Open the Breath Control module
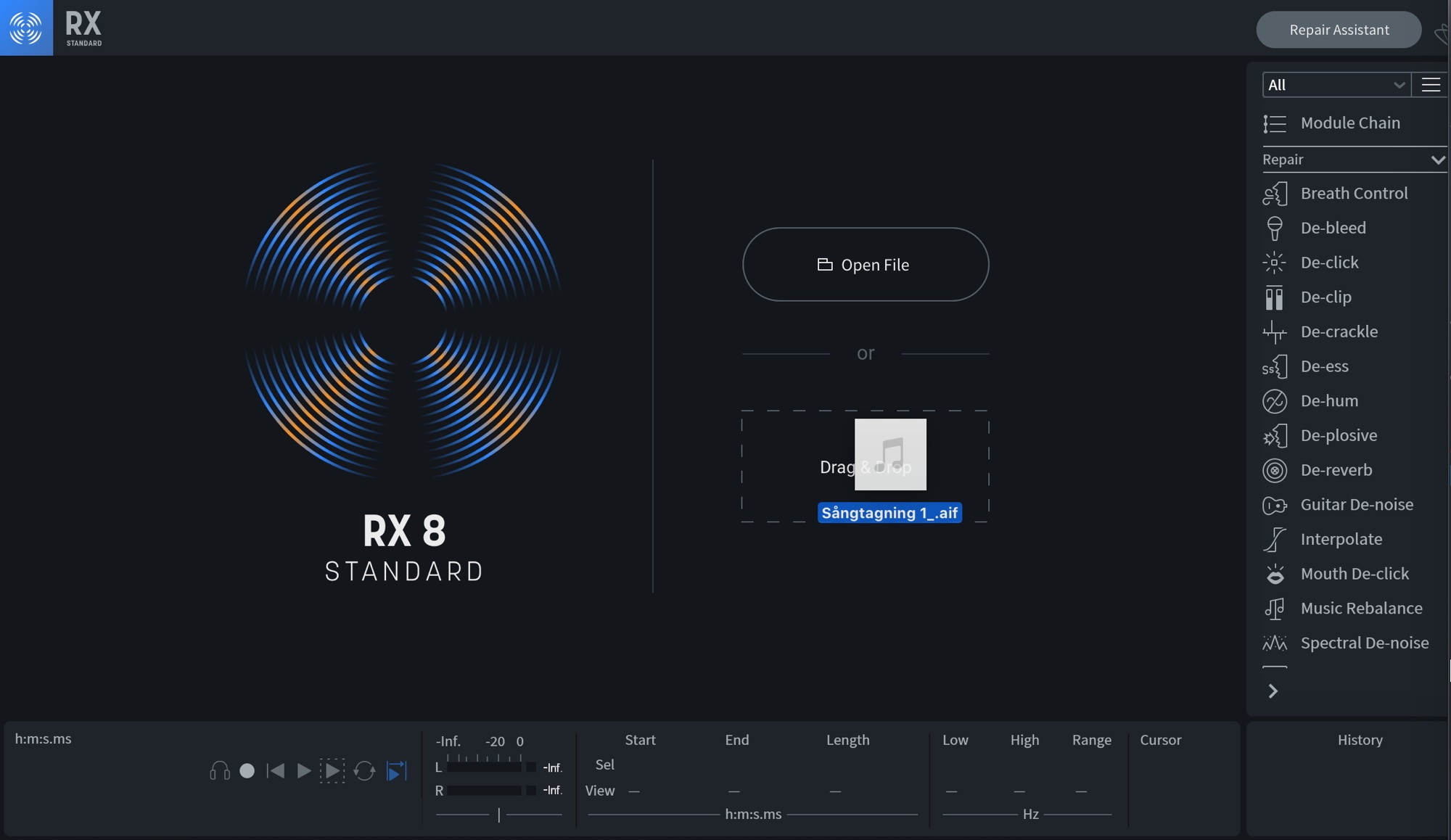The width and height of the screenshot is (1451, 840). (1354, 194)
